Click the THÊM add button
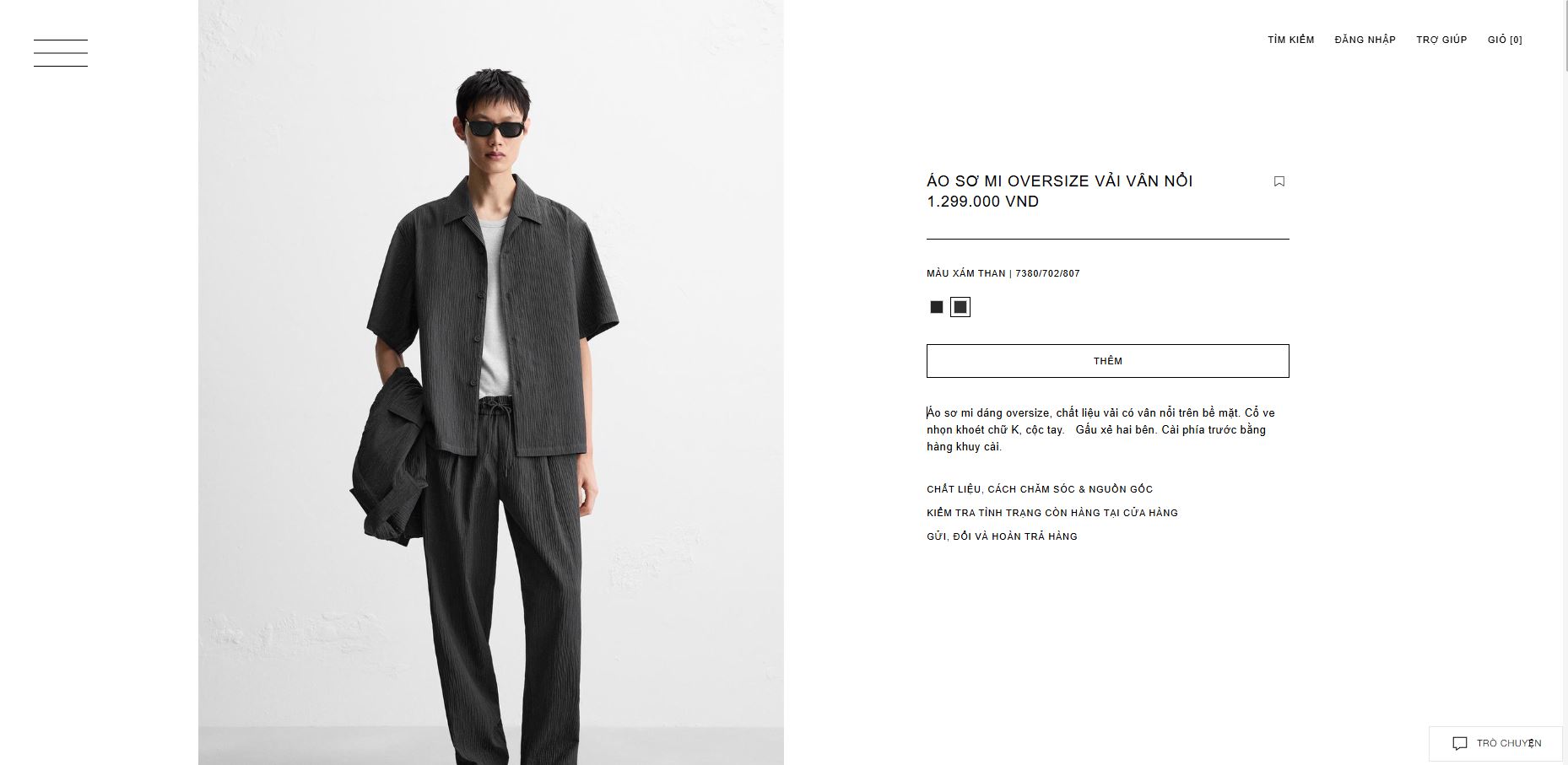This screenshot has width=1568, height=765. (1108, 361)
